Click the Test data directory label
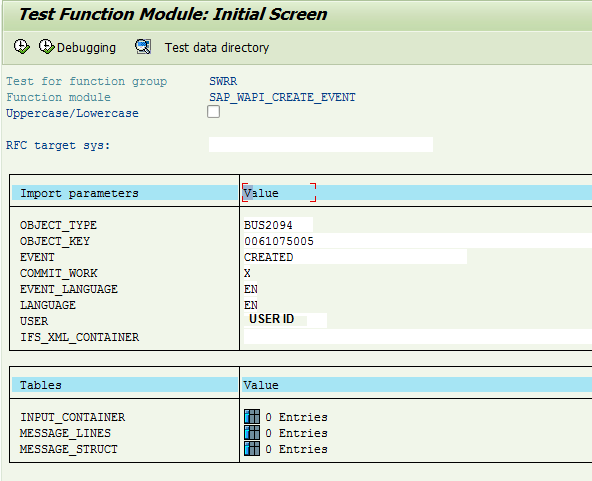Viewport: 592px width, 481px height. pyautogui.click(x=217, y=48)
